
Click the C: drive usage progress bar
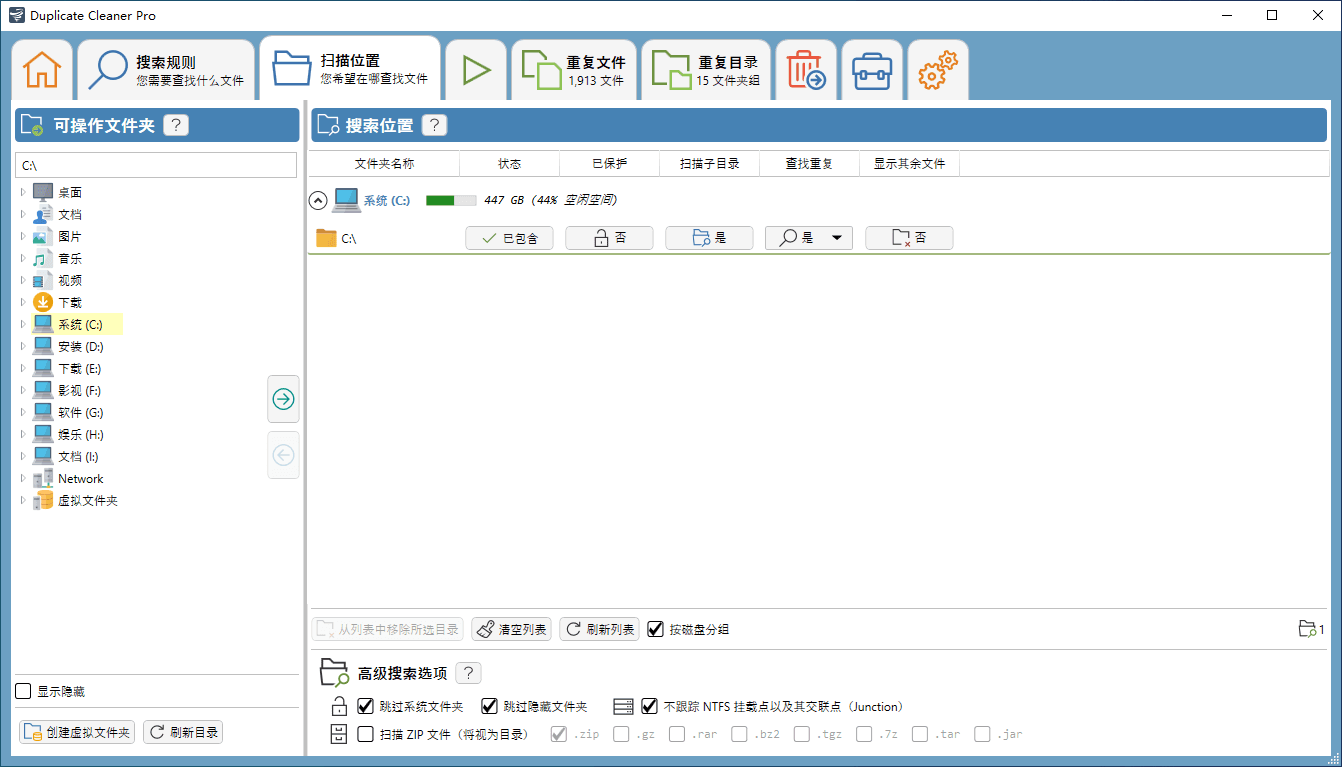[450, 199]
